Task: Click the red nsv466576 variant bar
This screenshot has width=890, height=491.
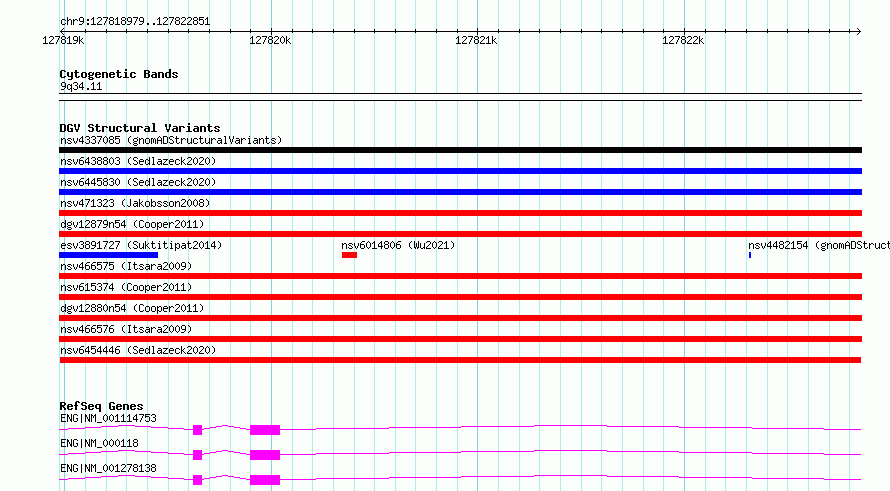Action: [460, 339]
